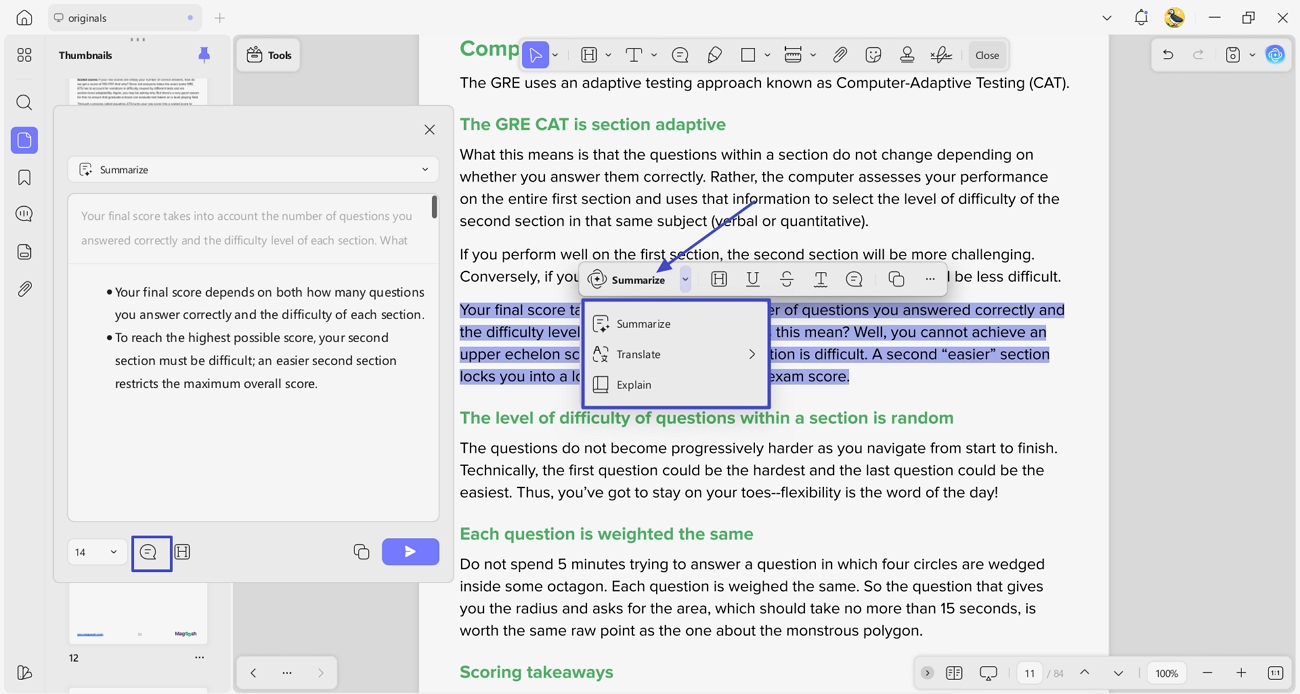
Task: Click the attachment paperclip icon in top toolbar
Action: point(840,55)
